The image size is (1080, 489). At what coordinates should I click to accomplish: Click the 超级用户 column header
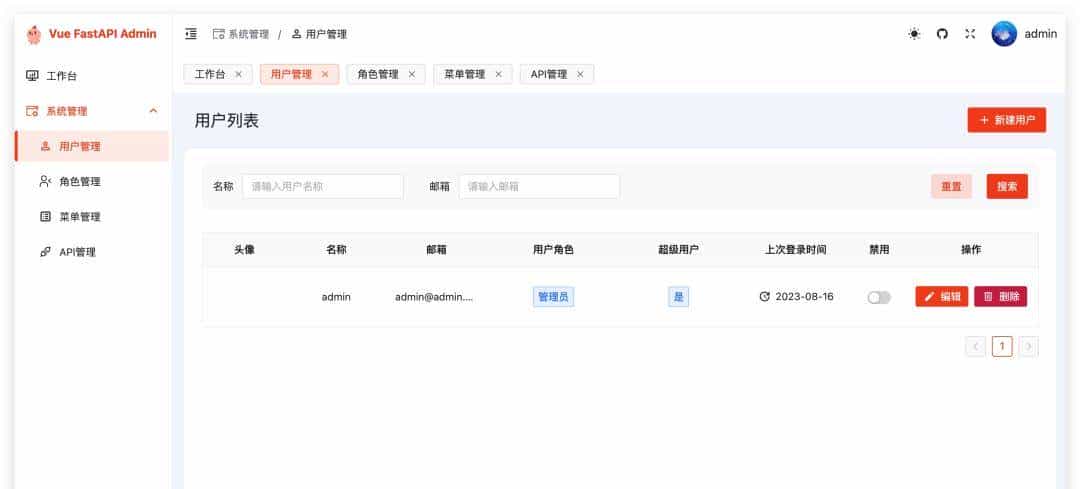(678, 250)
